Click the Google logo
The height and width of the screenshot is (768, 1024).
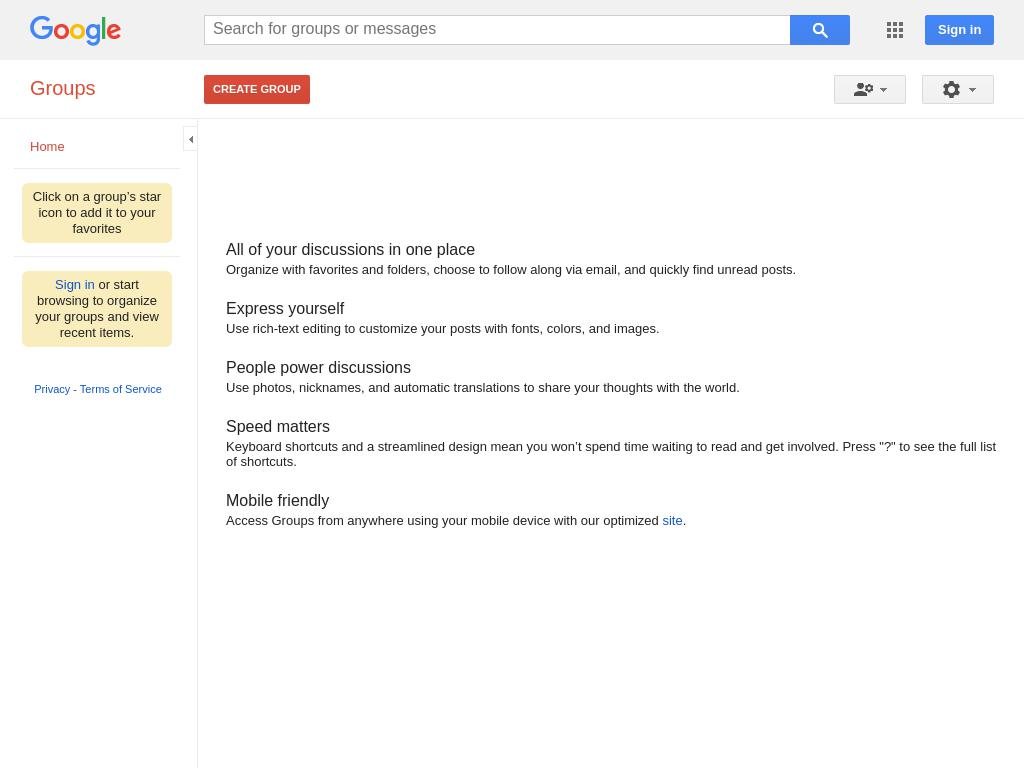pyautogui.click(x=75, y=30)
